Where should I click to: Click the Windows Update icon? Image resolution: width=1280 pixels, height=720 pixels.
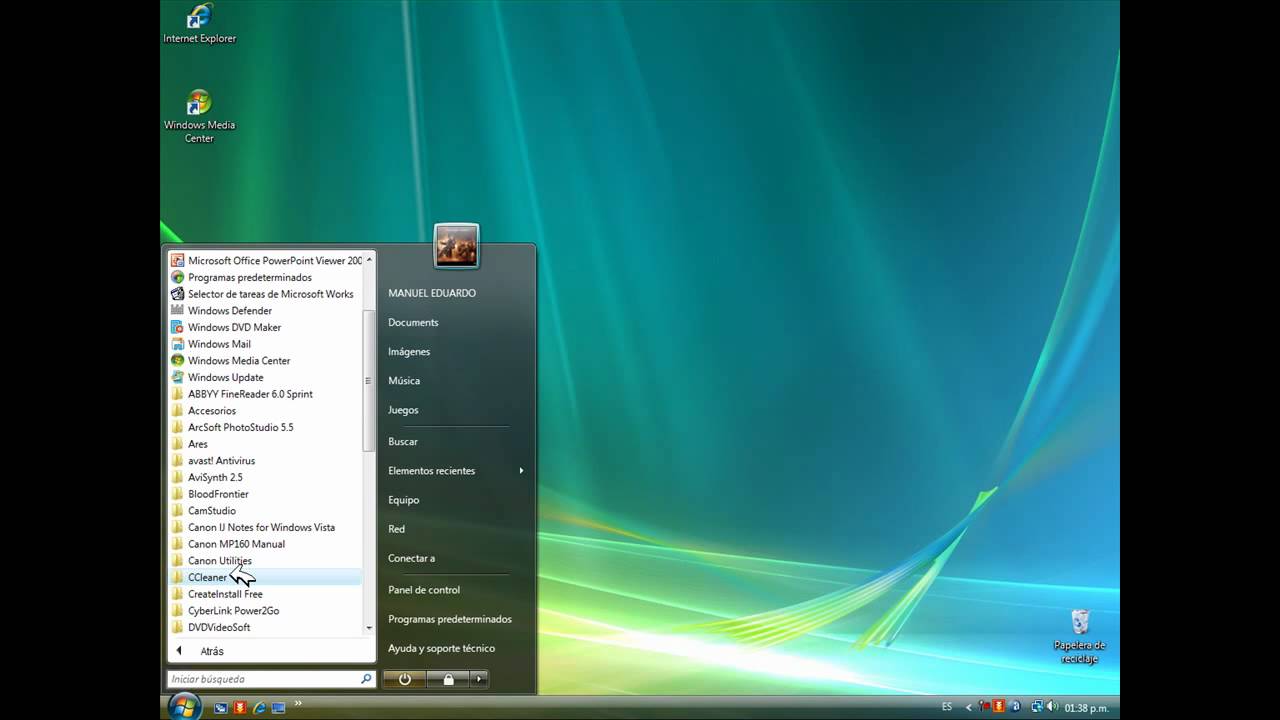178,377
